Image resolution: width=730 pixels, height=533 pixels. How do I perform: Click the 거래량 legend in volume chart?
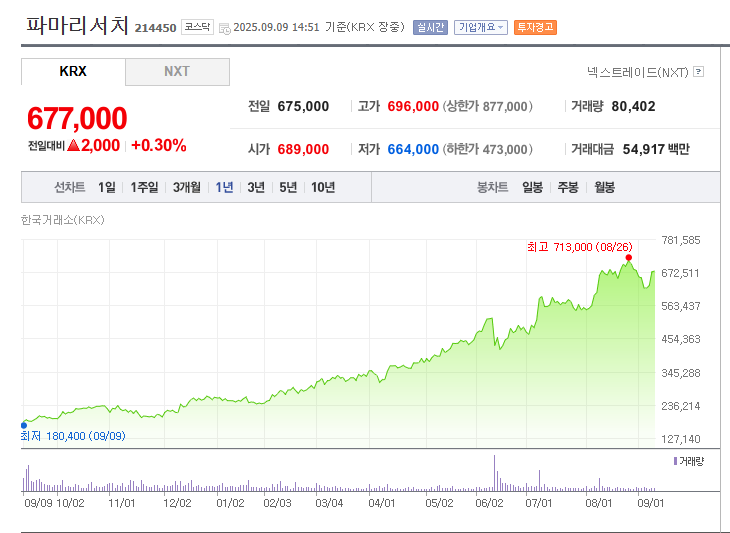[x=689, y=461]
